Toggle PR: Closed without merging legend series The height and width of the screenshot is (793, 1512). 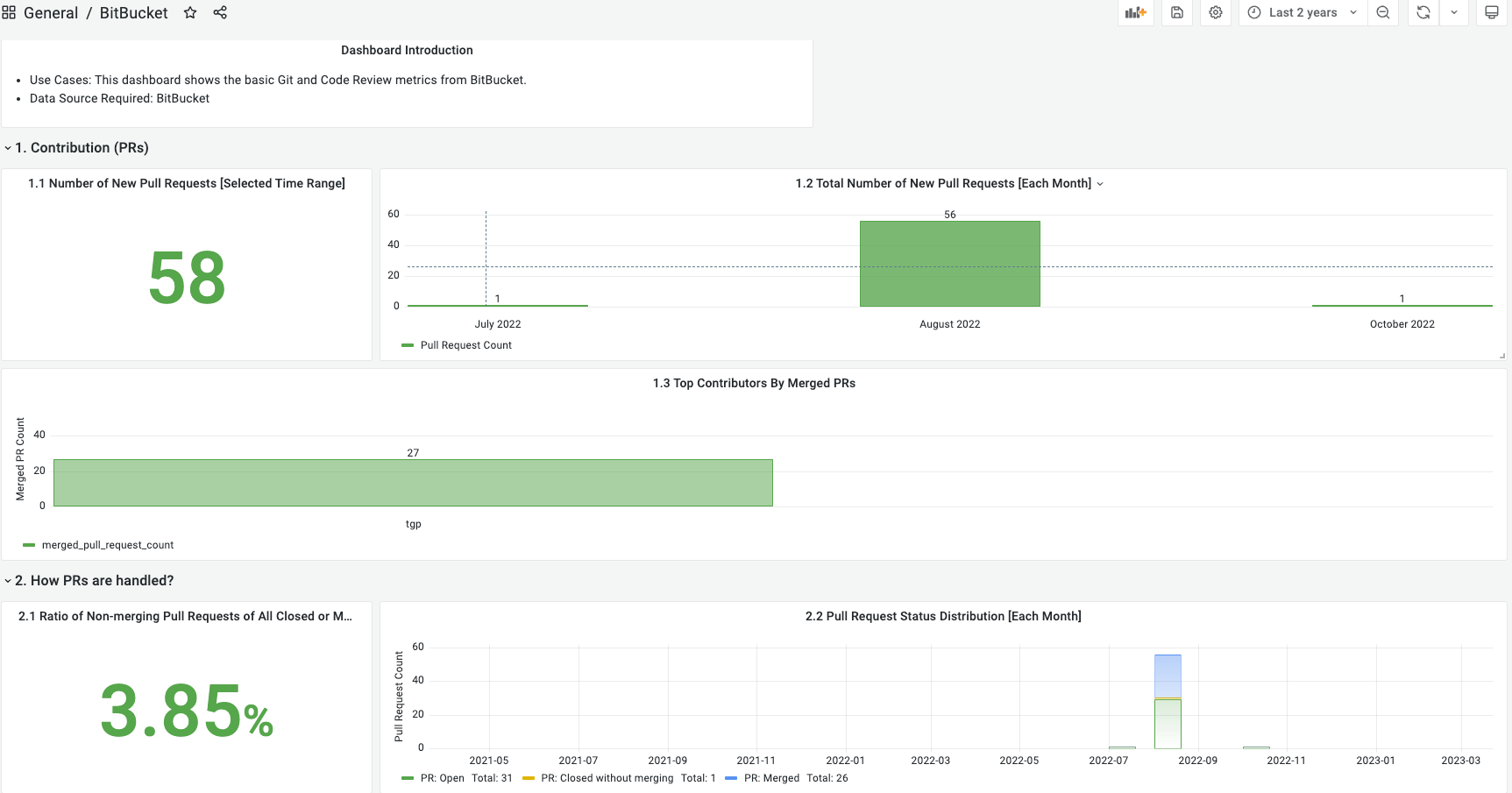pyautogui.click(x=599, y=778)
